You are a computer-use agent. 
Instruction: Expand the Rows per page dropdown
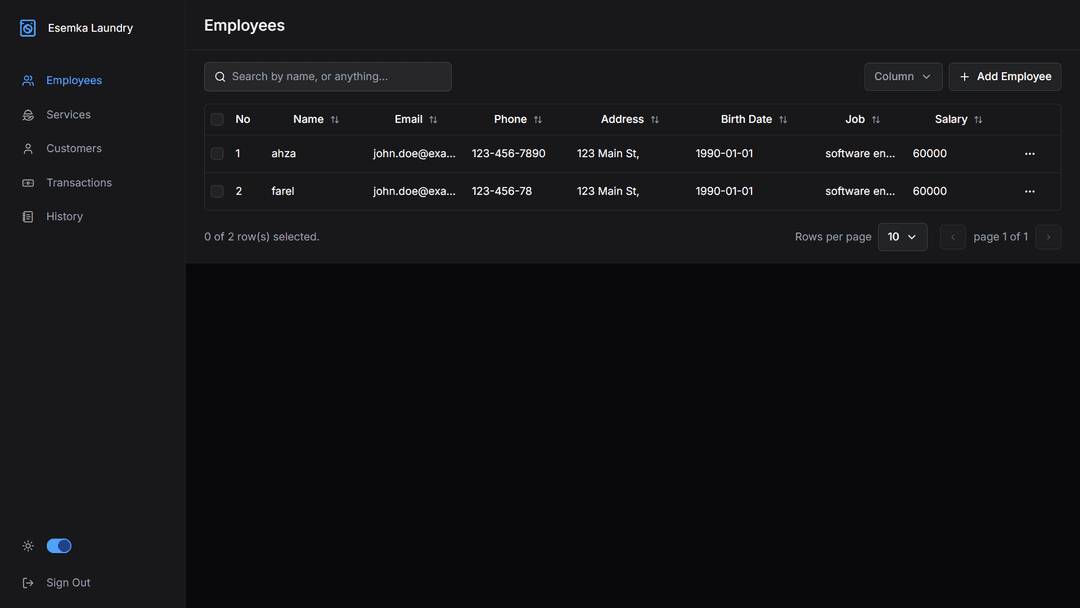coord(902,237)
